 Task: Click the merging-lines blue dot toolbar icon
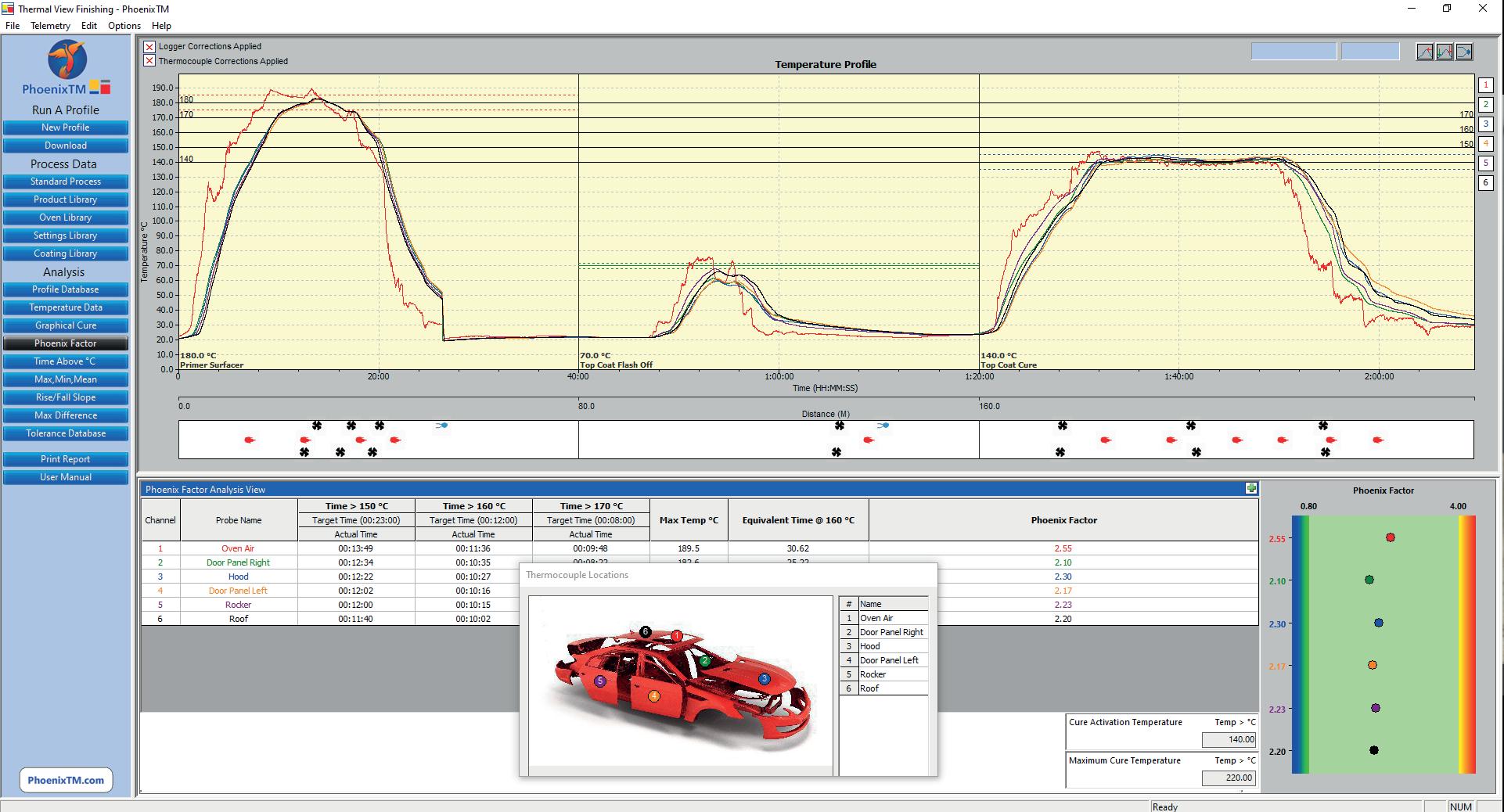pyautogui.click(x=1464, y=52)
